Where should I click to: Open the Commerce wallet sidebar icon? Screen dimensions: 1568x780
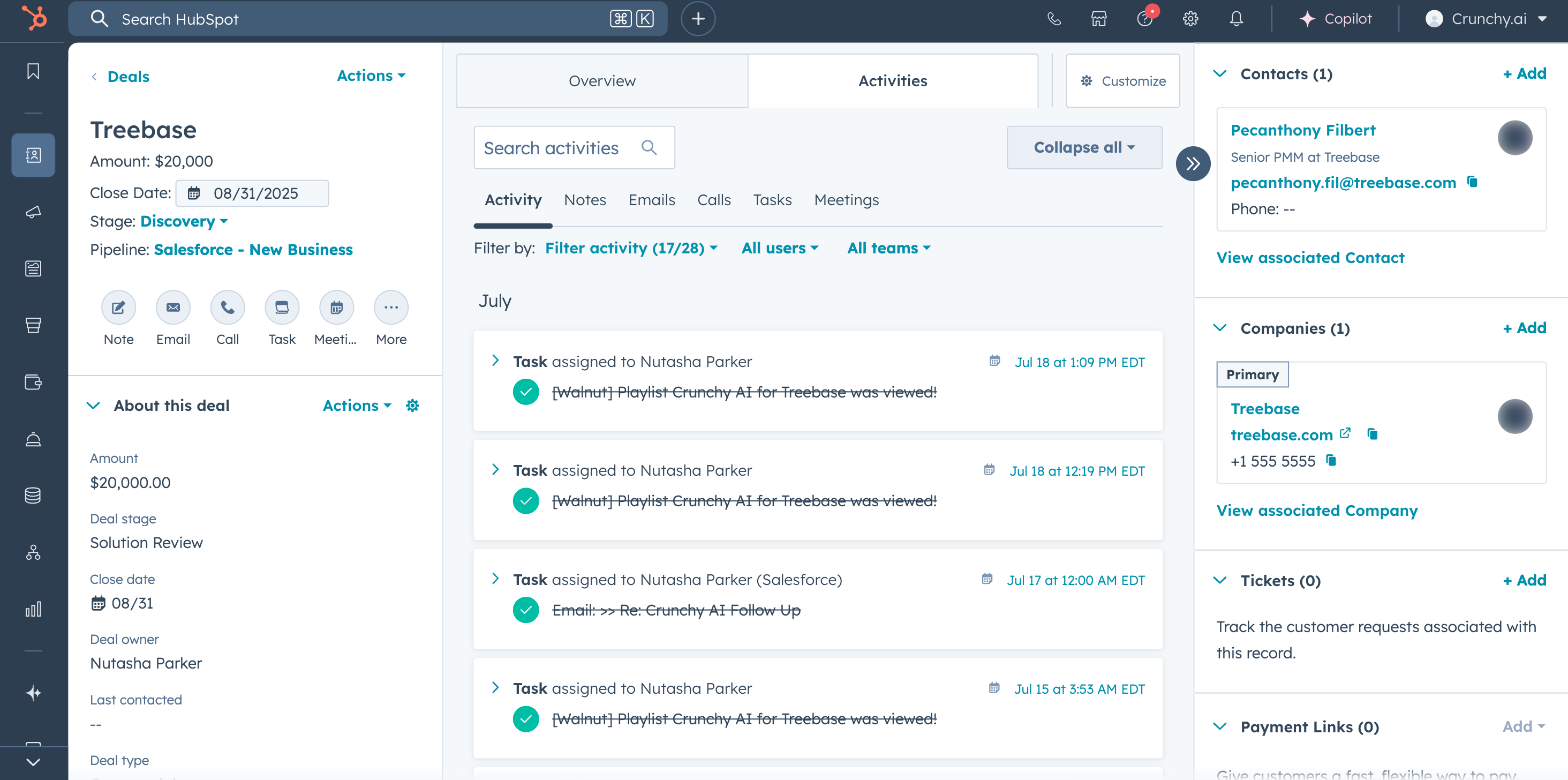34,382
